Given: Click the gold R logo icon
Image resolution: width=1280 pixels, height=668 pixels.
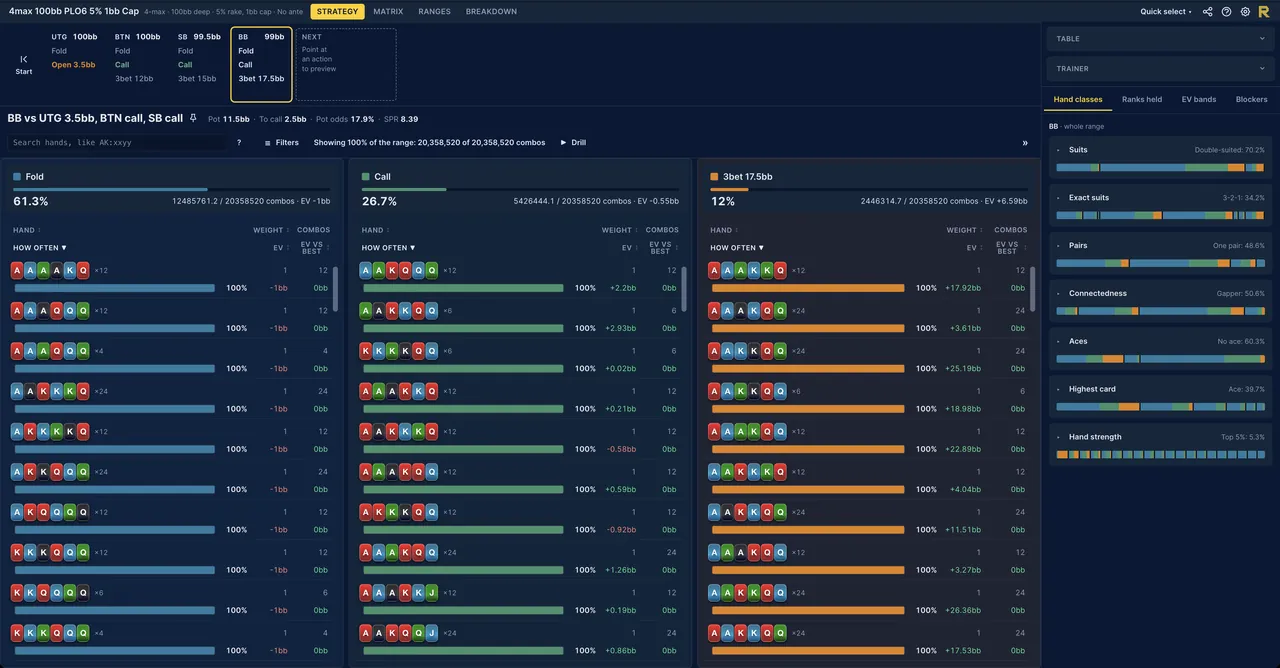Looking at the screenshot, I should [1264, 12].
